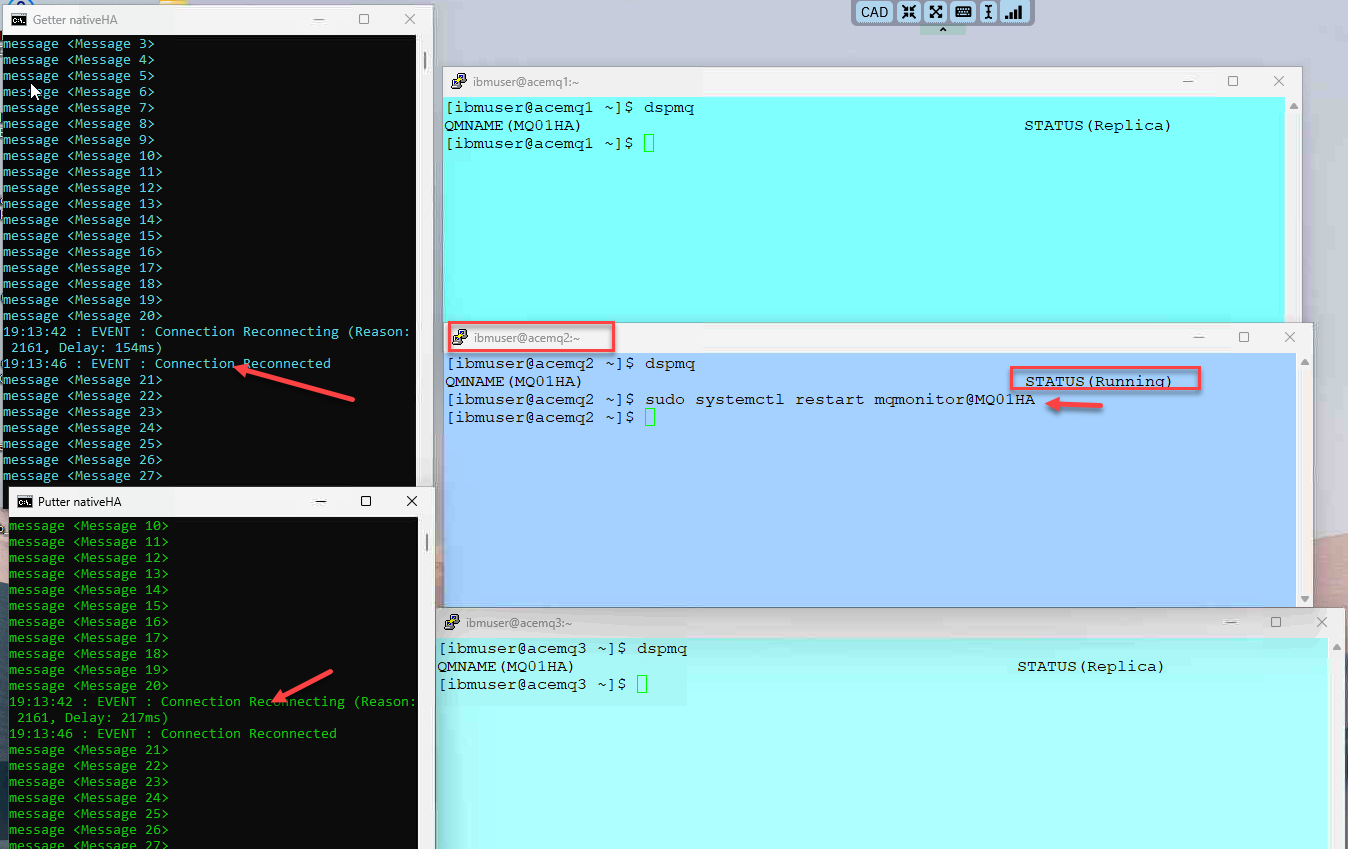Viewport: 1348px width, 849px height.
Task: Click the sudo systemctl restart mqmonitor@MQ01HA command
Action: 840,399
